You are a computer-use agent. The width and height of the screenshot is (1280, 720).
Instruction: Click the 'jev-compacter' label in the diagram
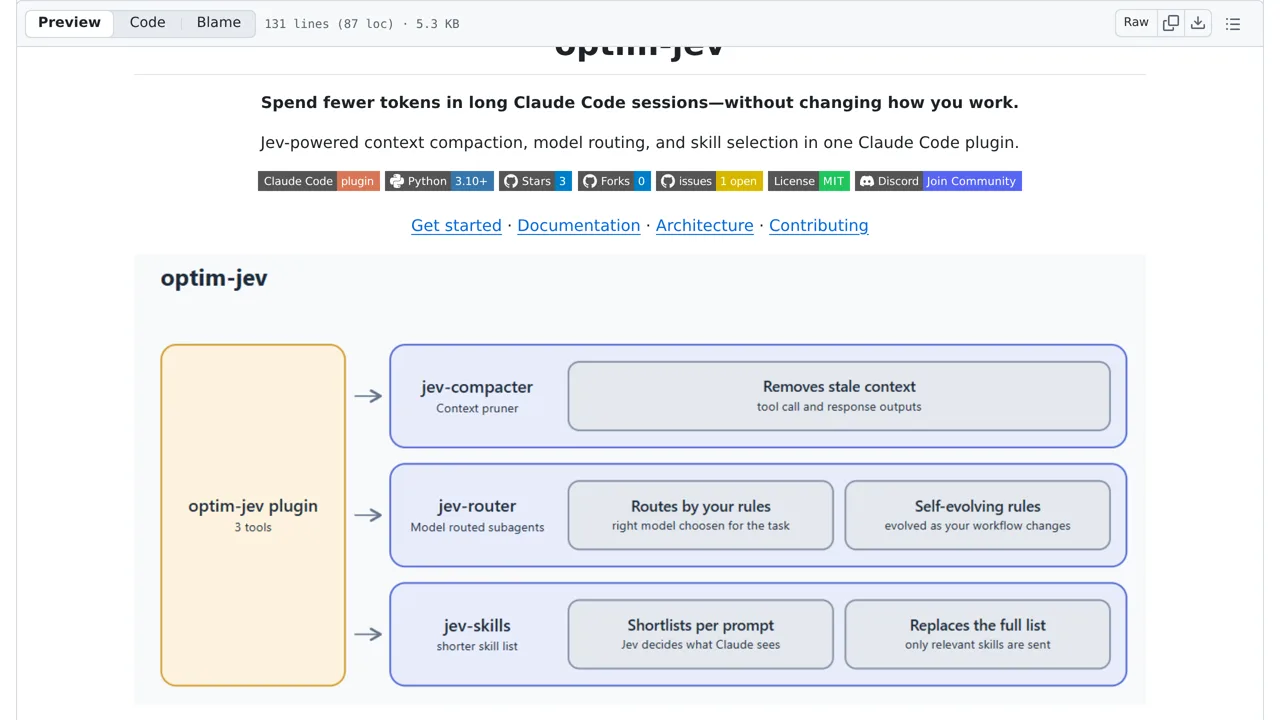(x=477, y=387)
